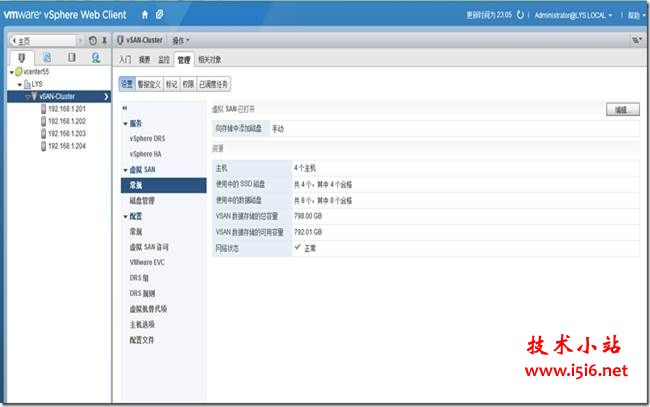Screen dimensions: 650x407
Task: Switch to the 相关对象 tab
Action: click(x=210, y=60)
